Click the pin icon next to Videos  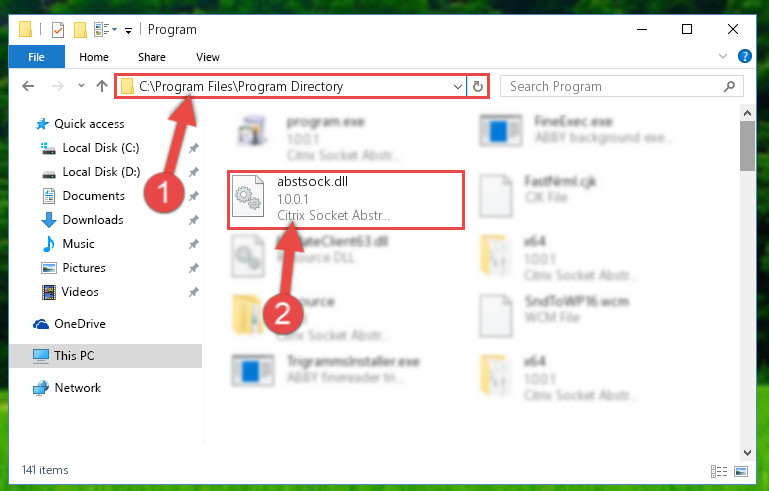pos(194,292)
